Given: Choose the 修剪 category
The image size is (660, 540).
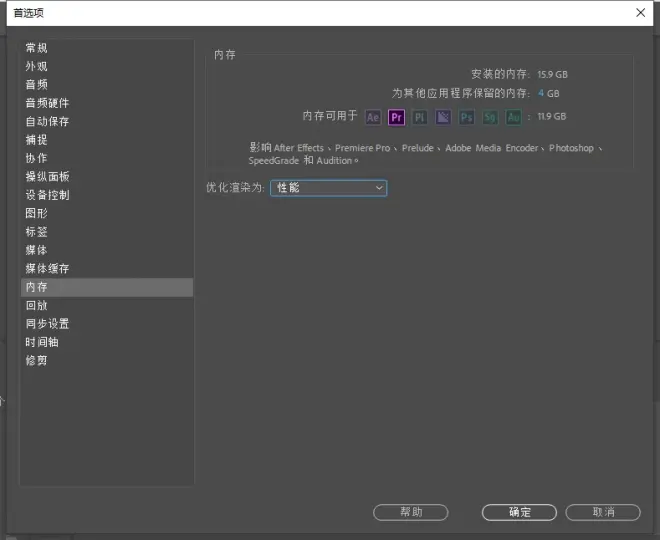Looking at the screenshot, I should tap(107, 360).
